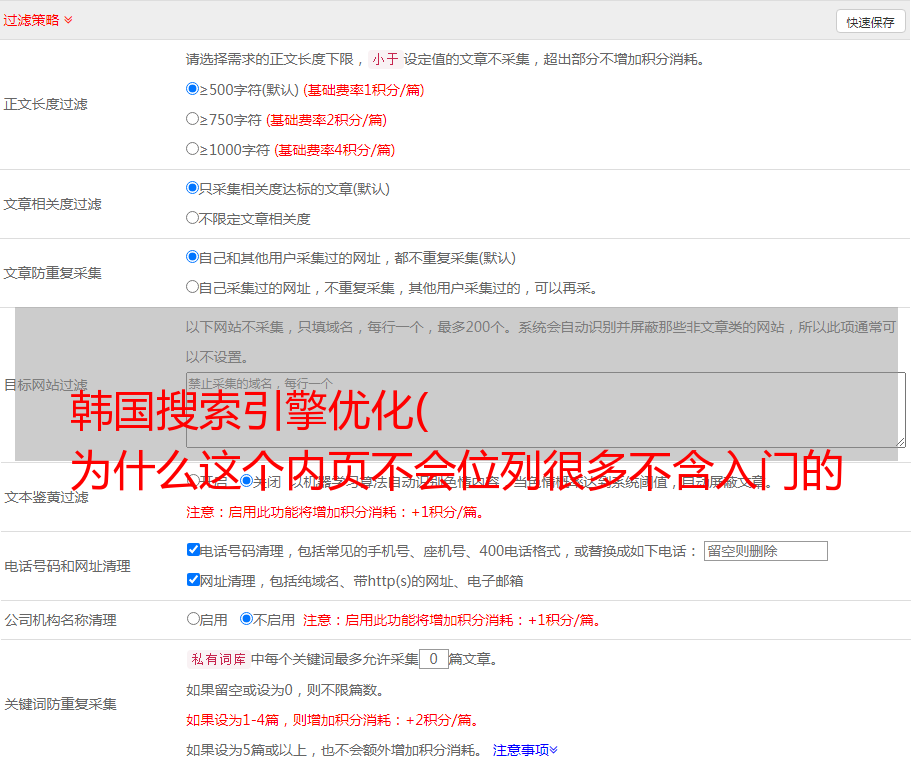Click the 公司机构名称清理 row label
The width and height of the screenshot is (912, 768).
tap(60, 620)
